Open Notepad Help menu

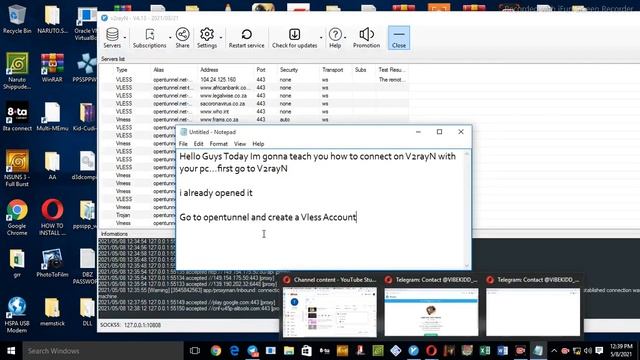pos(258,144)
